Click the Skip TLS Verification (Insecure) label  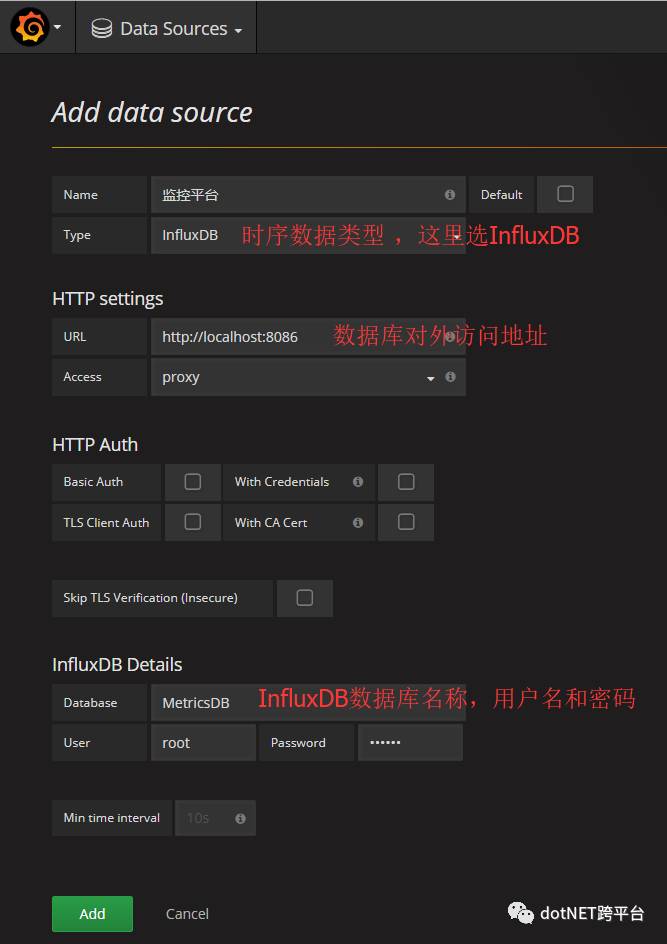pos(150,598)
